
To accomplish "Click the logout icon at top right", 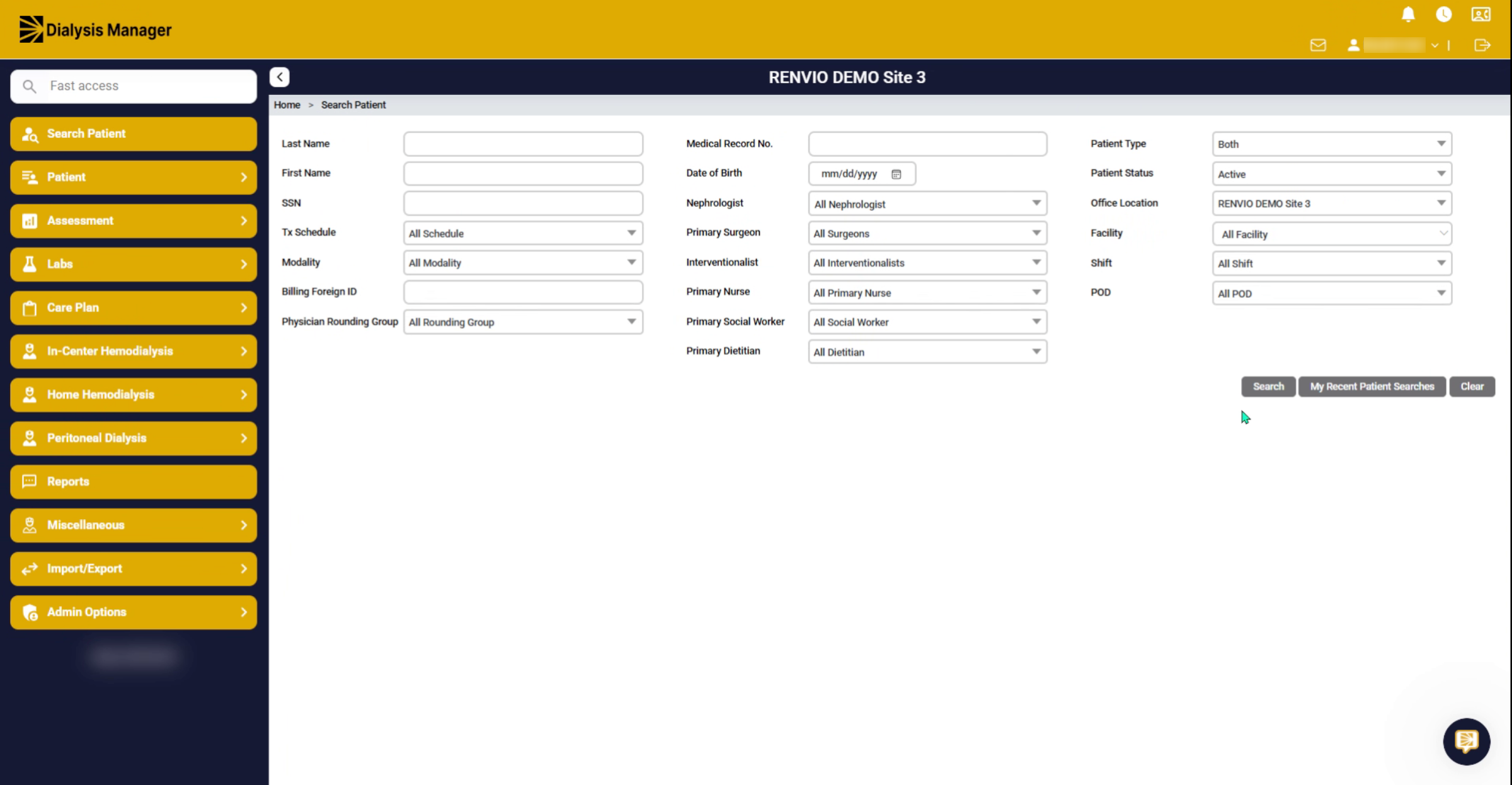I will (1482, 45).
